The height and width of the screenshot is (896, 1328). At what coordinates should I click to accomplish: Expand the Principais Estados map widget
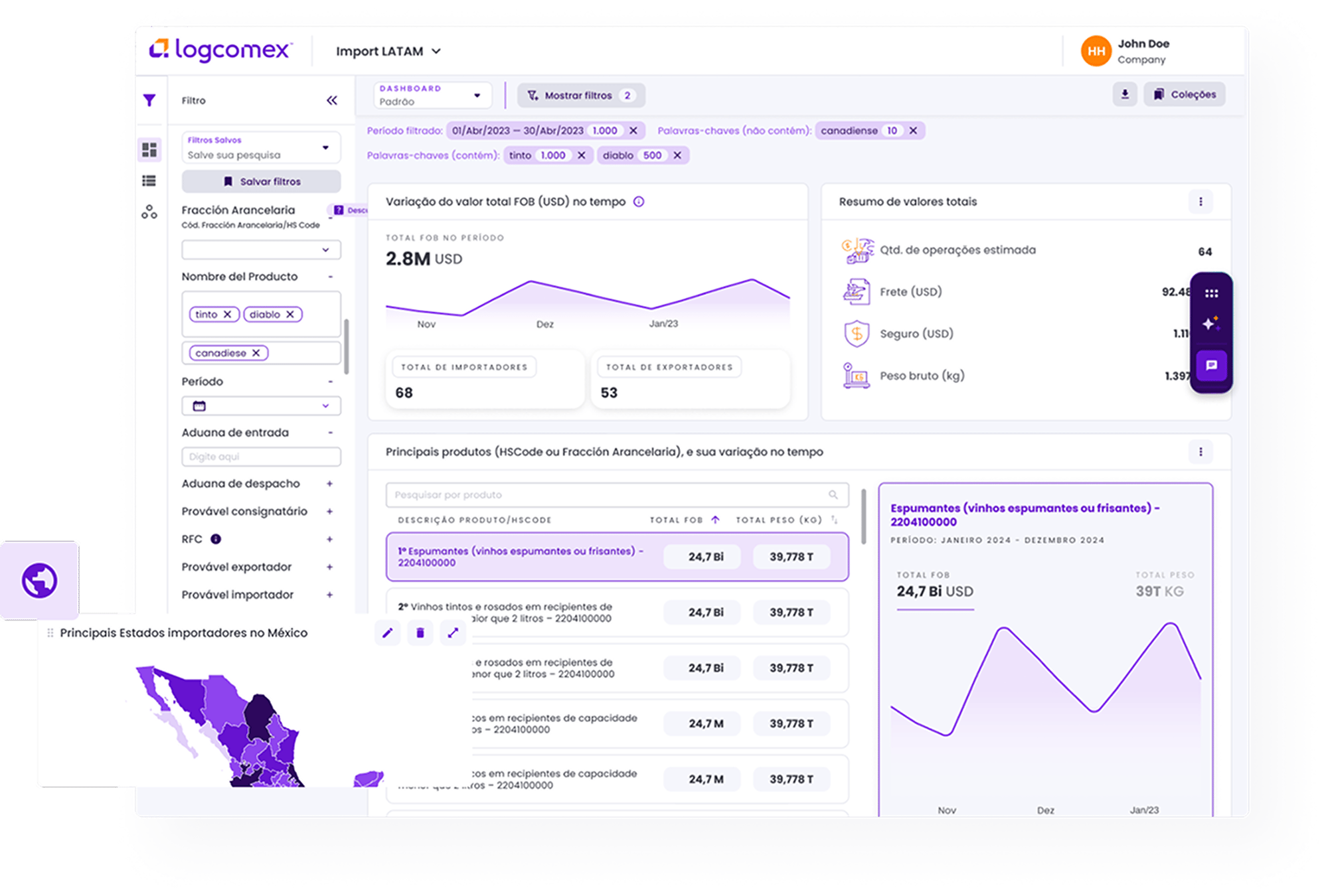[453, 633]
